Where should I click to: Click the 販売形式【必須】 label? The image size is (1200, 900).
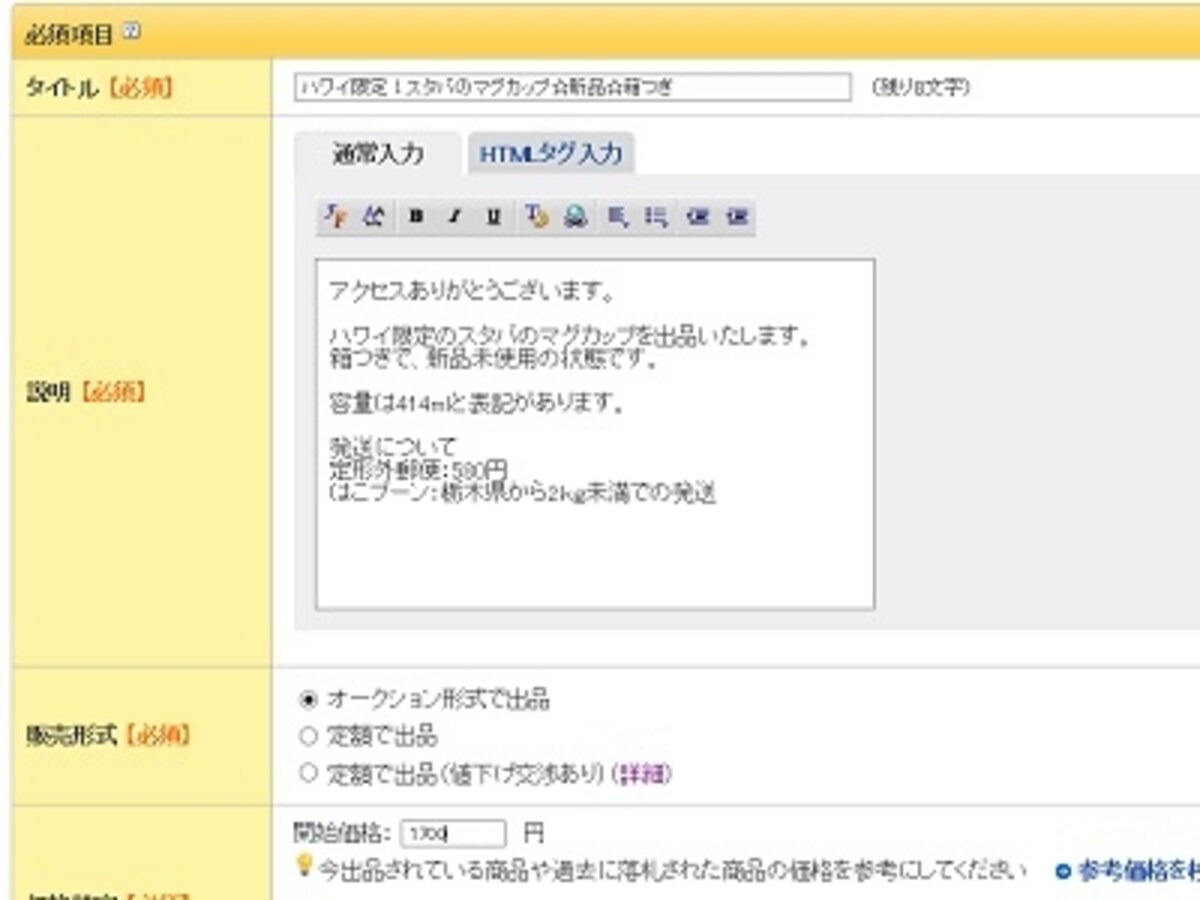click(107, 737)
